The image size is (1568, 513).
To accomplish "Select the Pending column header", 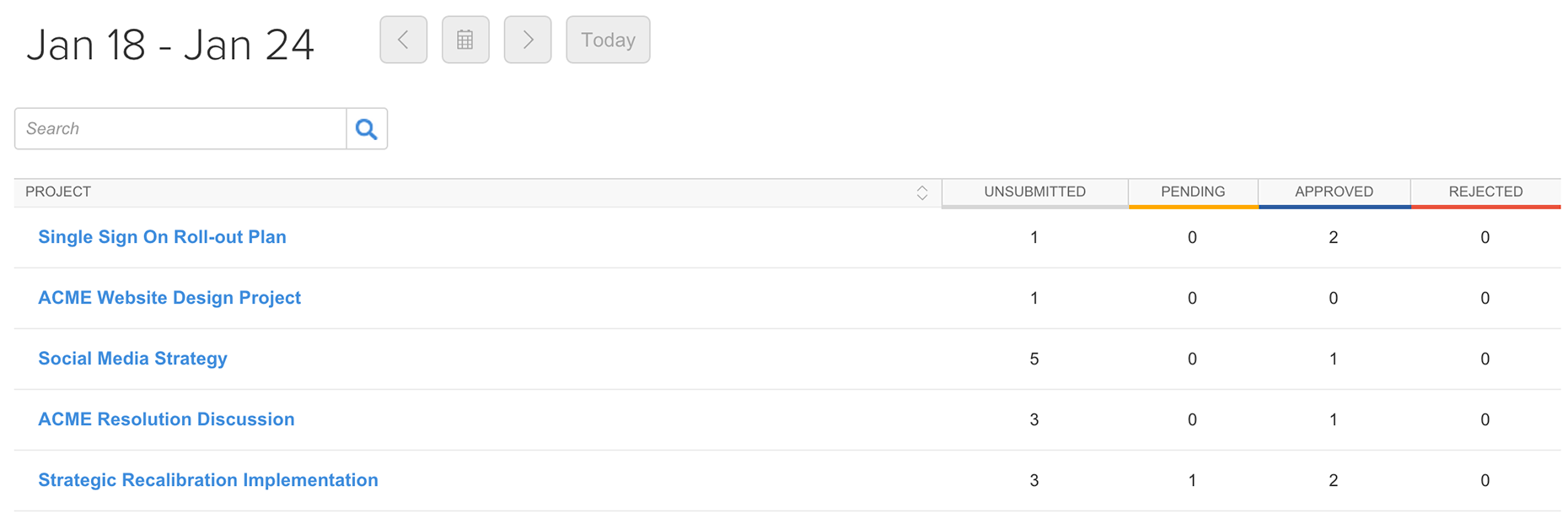I will (x=1193, y=192).
